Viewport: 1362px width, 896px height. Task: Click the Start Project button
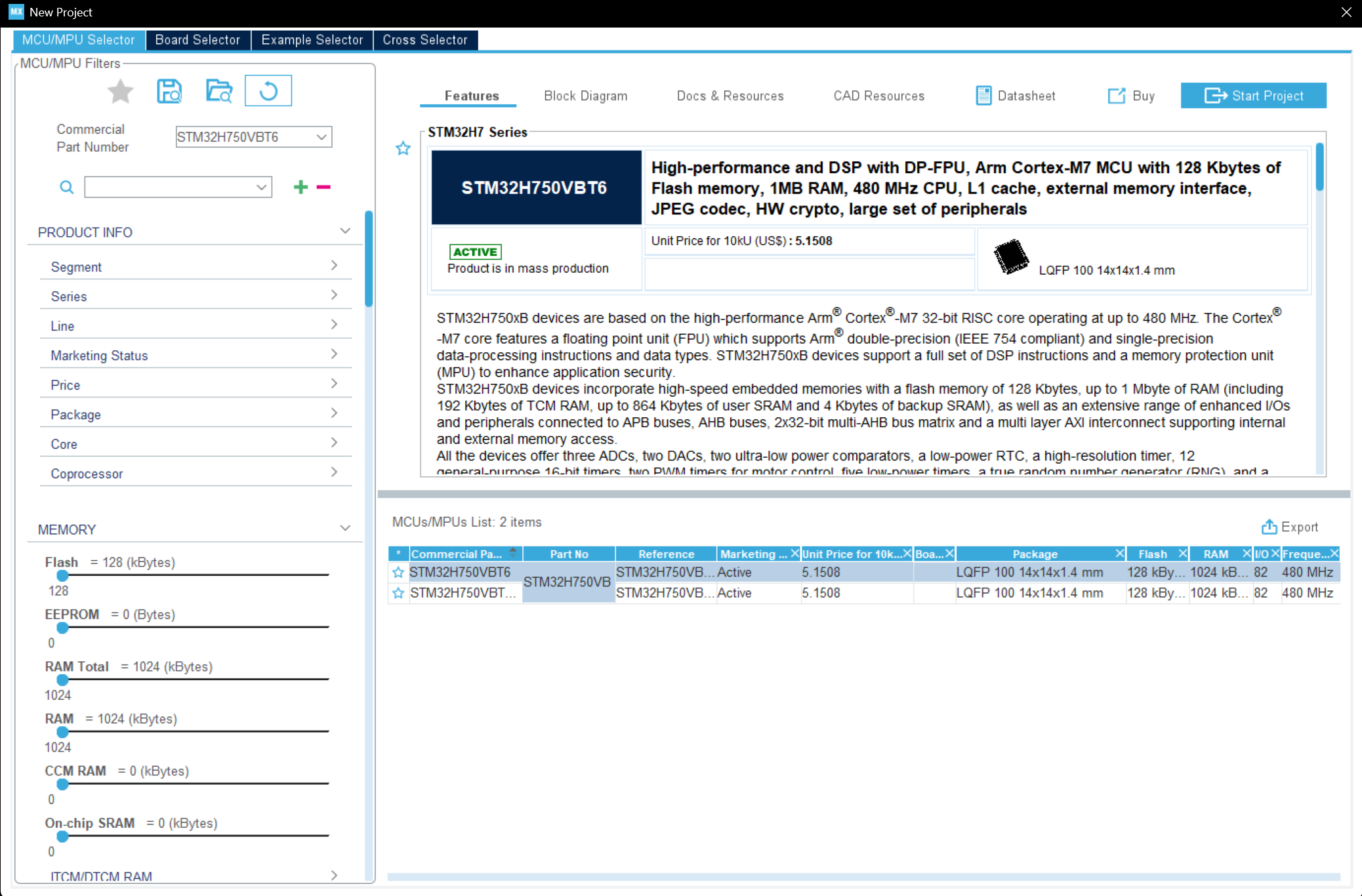point(1253,96)
